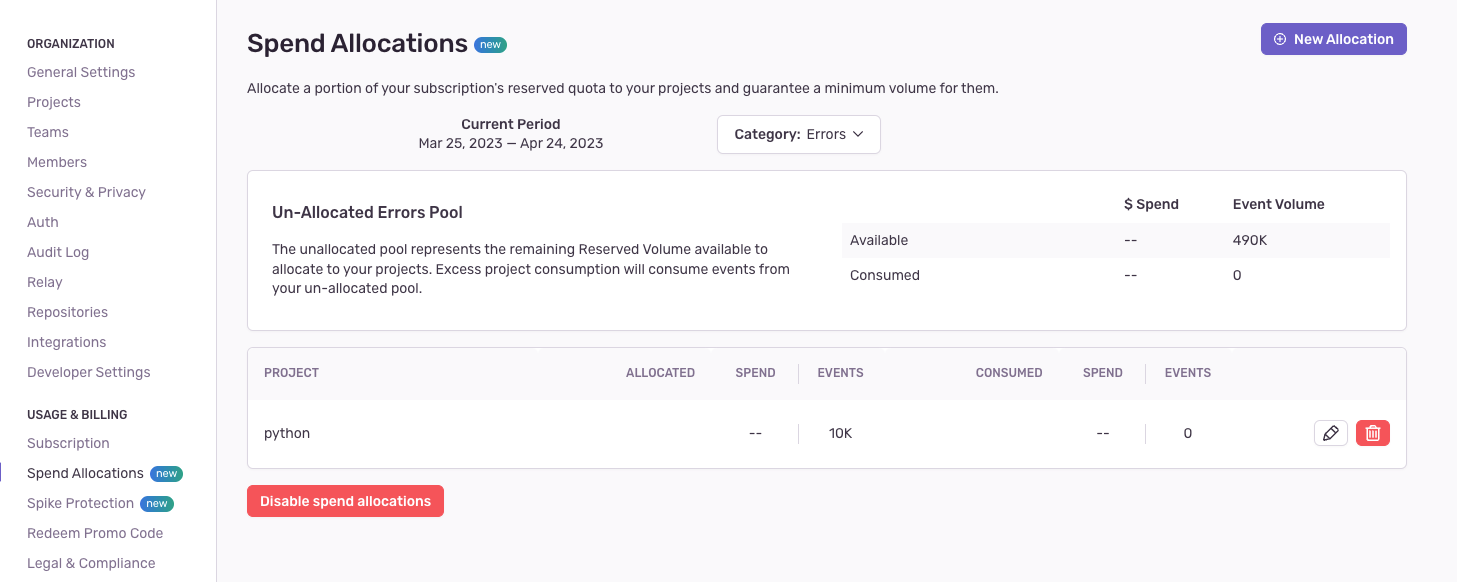Open the Category Errors dropdown

click(798, 134)
